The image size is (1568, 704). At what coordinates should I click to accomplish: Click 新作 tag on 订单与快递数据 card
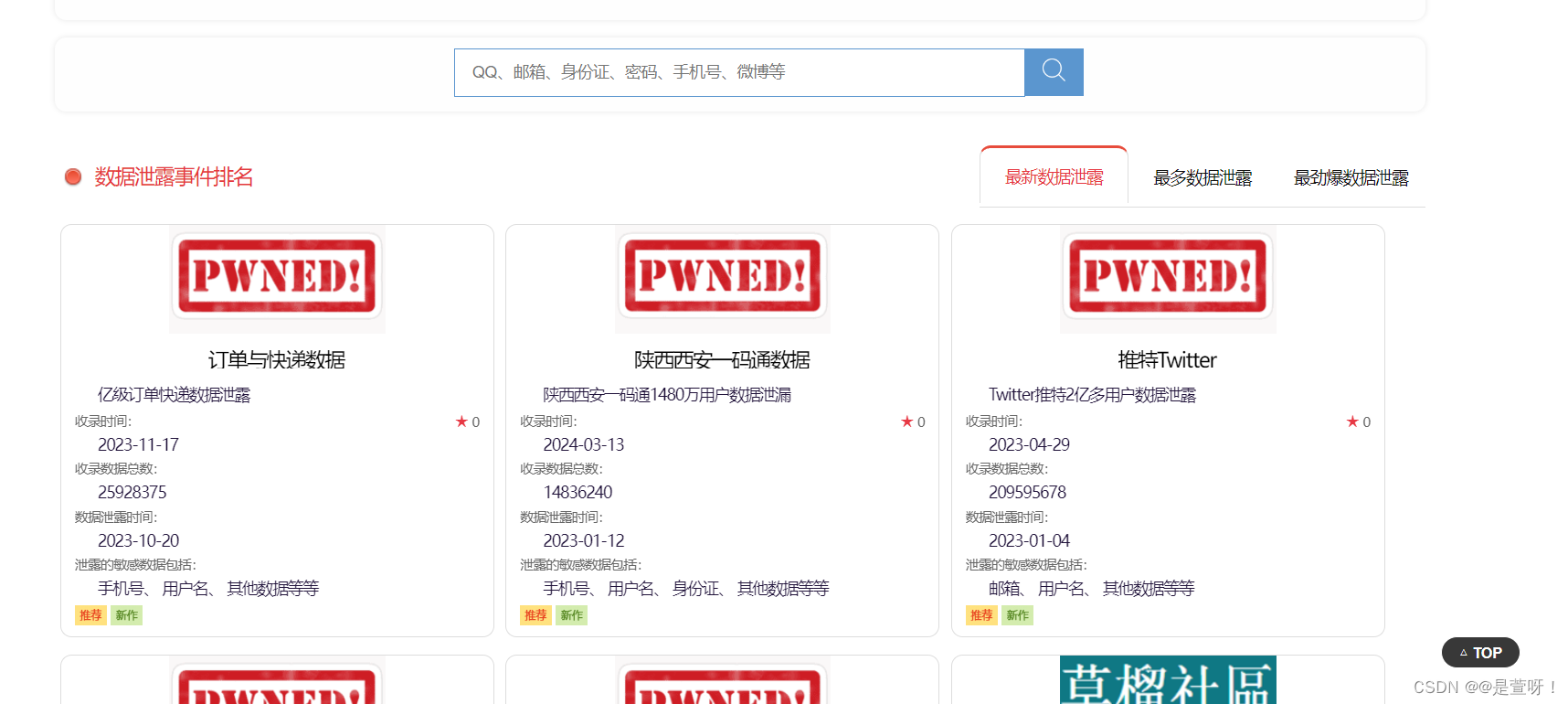coord(127,615)
